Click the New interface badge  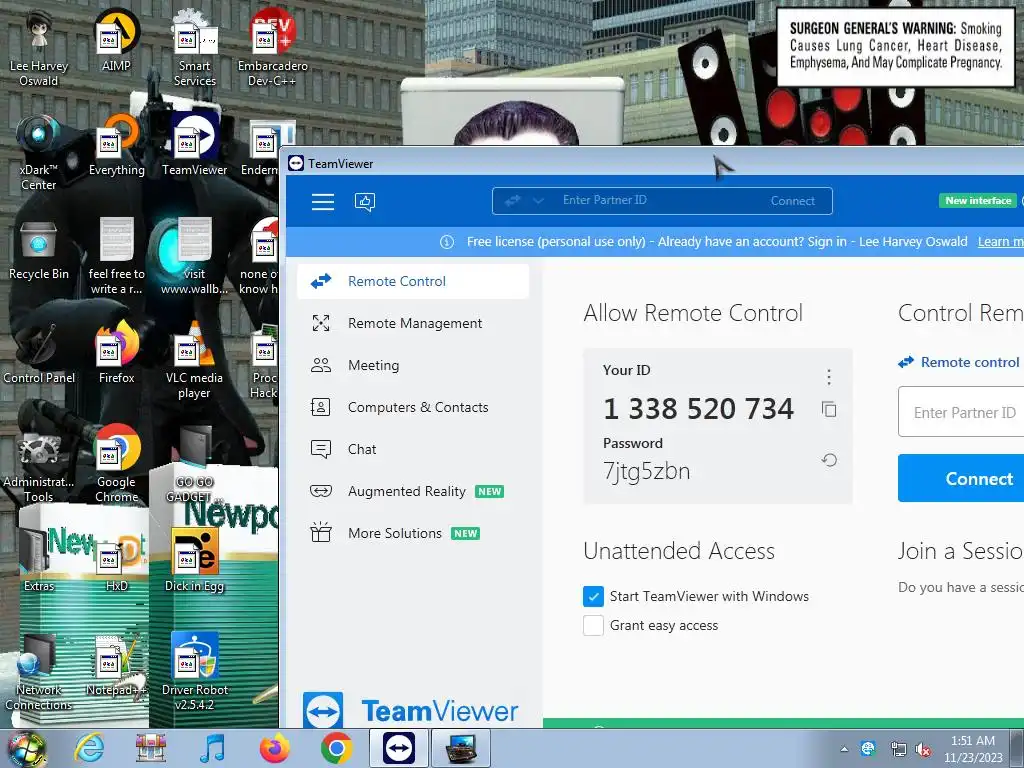coord(978,200)
